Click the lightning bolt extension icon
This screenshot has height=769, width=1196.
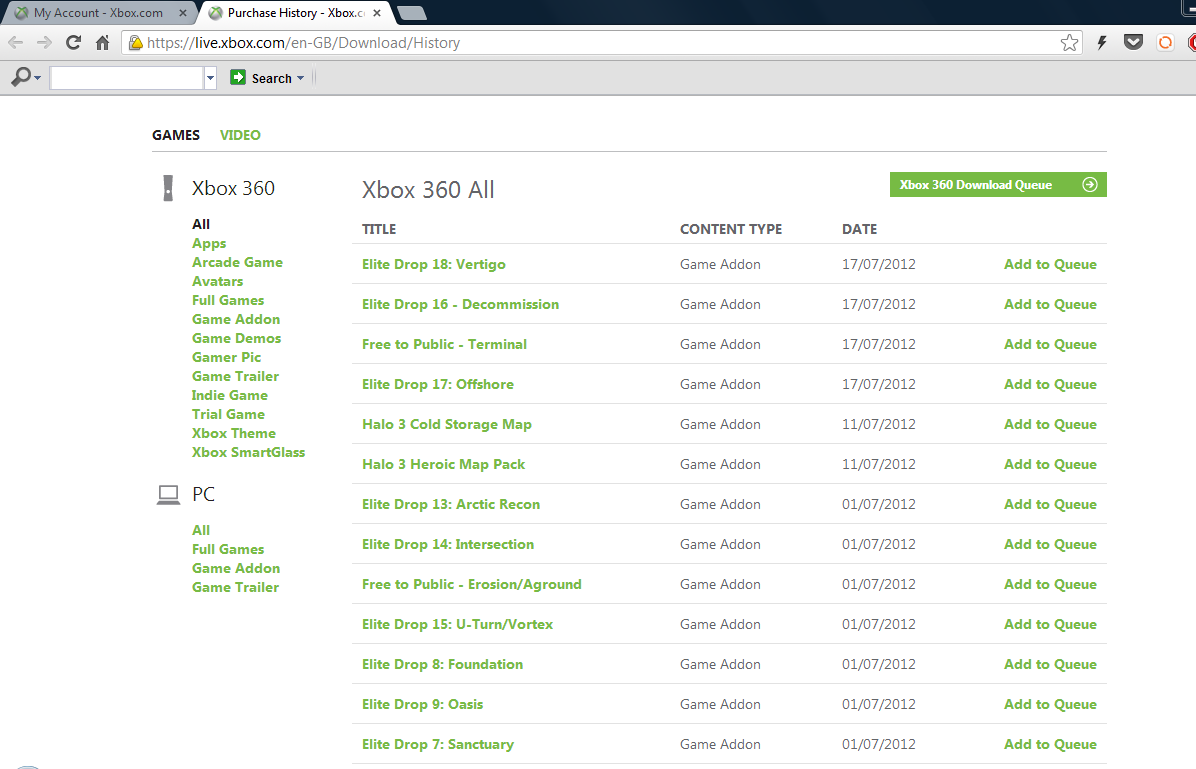(x=1101, y=43)
